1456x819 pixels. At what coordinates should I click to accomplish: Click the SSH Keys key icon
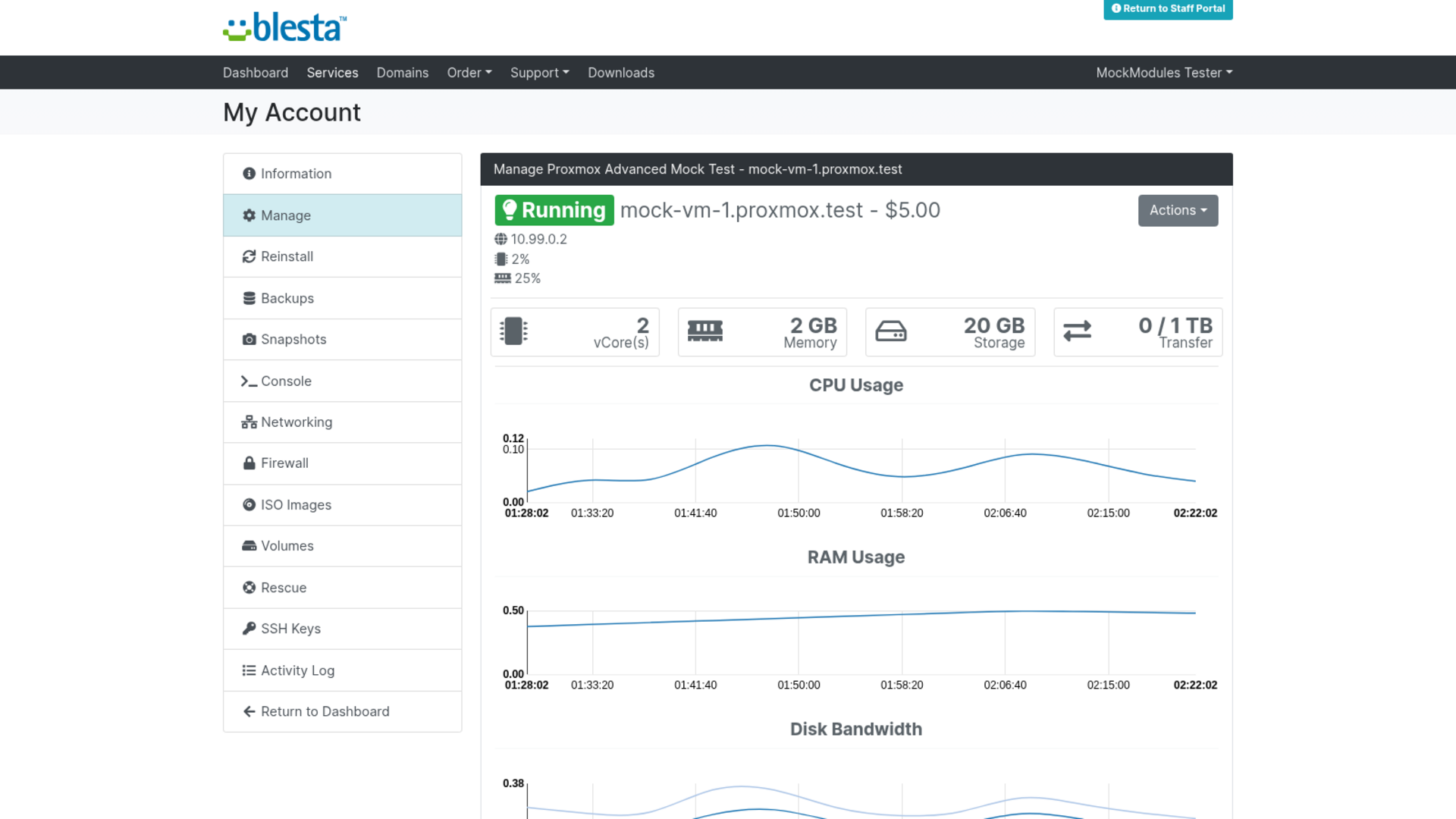coord(249,629)
